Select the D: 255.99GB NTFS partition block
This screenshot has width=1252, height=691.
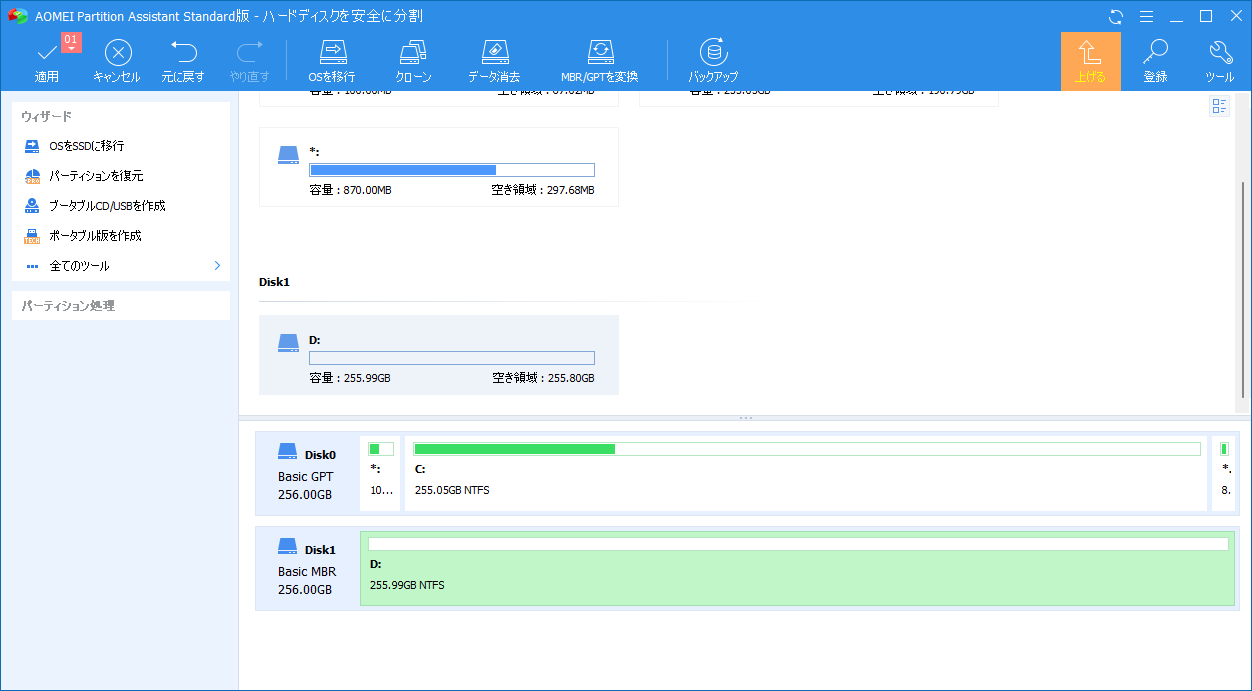[x=798, y=569]
